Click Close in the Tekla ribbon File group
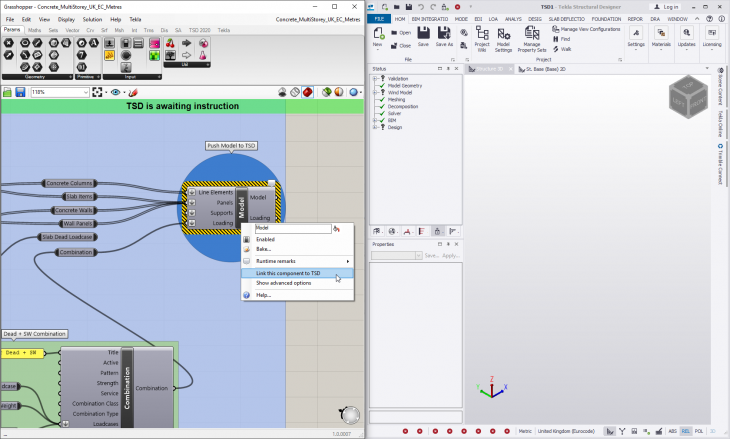730x439 pixels. [401, 46]
